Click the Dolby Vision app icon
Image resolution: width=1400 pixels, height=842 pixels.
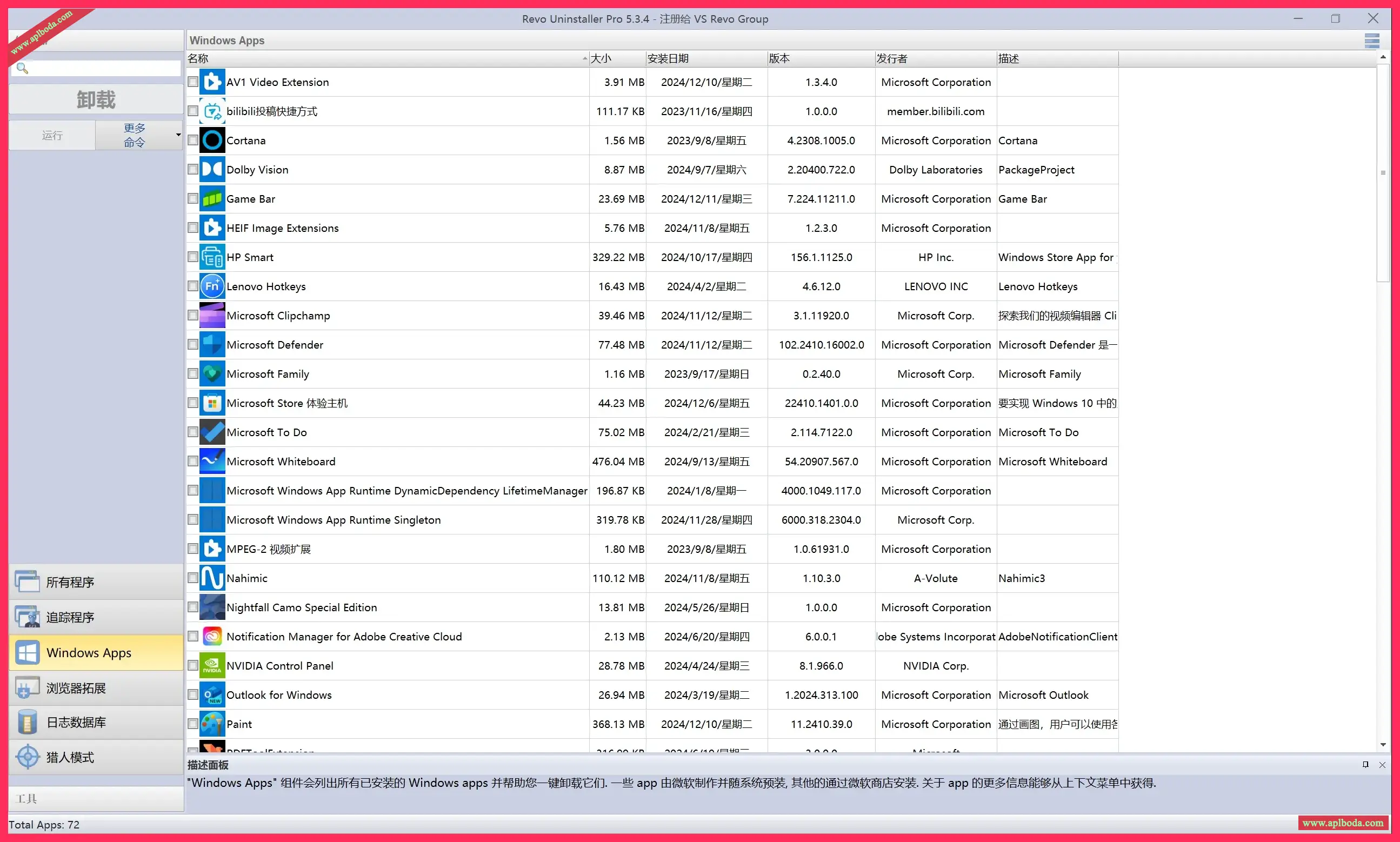point(212,170)
